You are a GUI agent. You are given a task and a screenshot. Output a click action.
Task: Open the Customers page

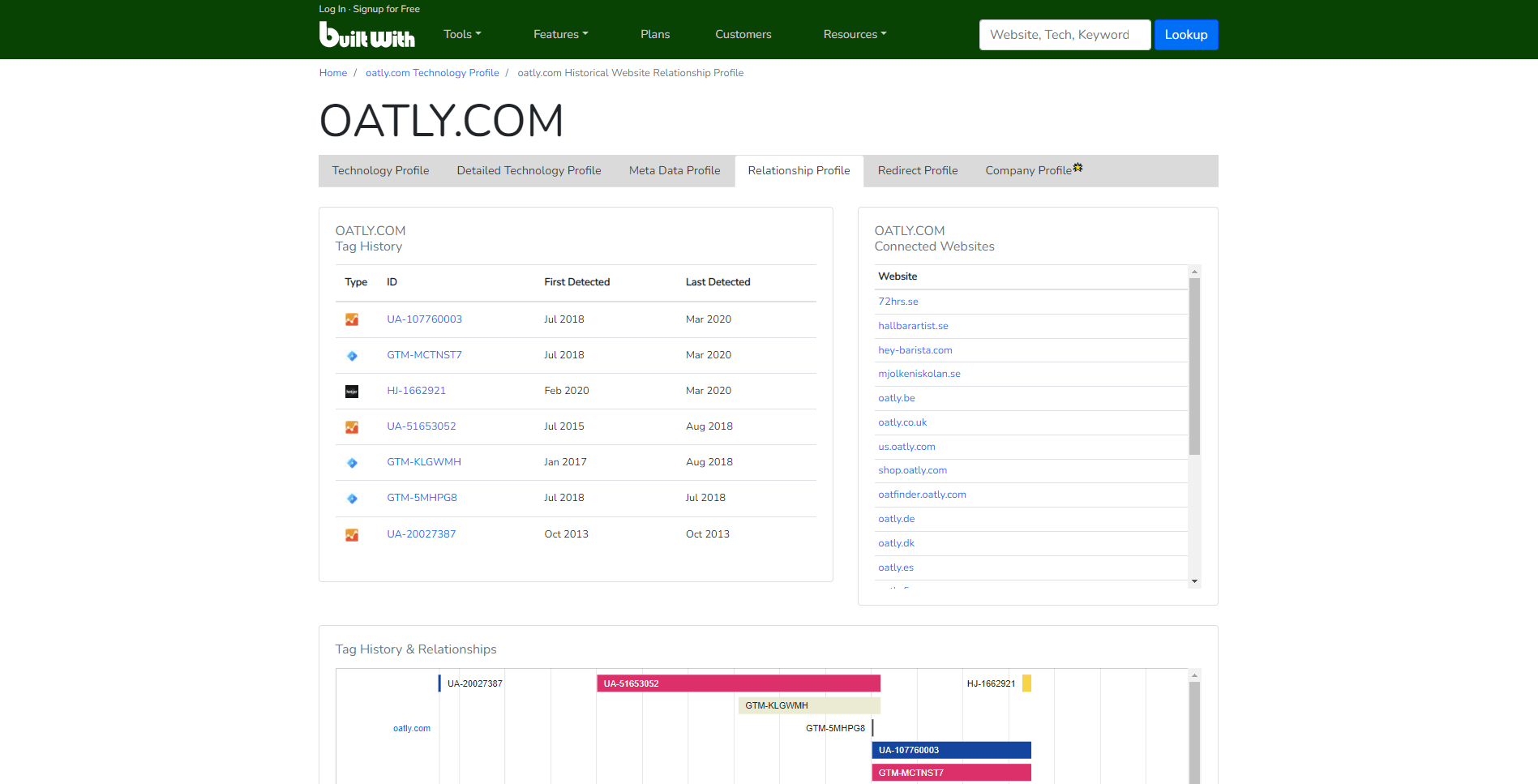(743, 34)
